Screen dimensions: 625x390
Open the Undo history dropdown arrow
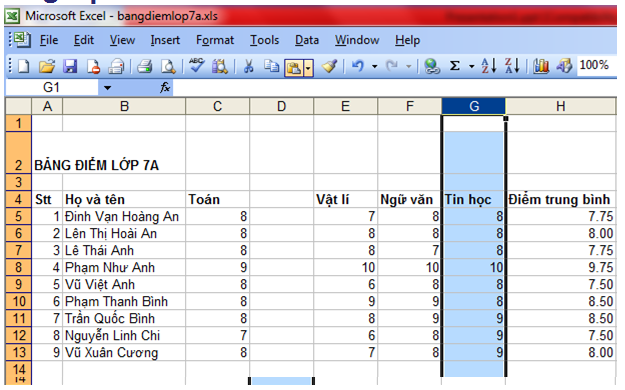tap(375, 67)
